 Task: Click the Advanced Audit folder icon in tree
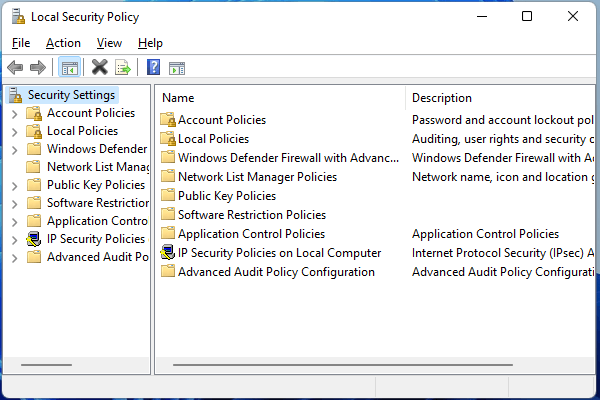pos(34,257)
